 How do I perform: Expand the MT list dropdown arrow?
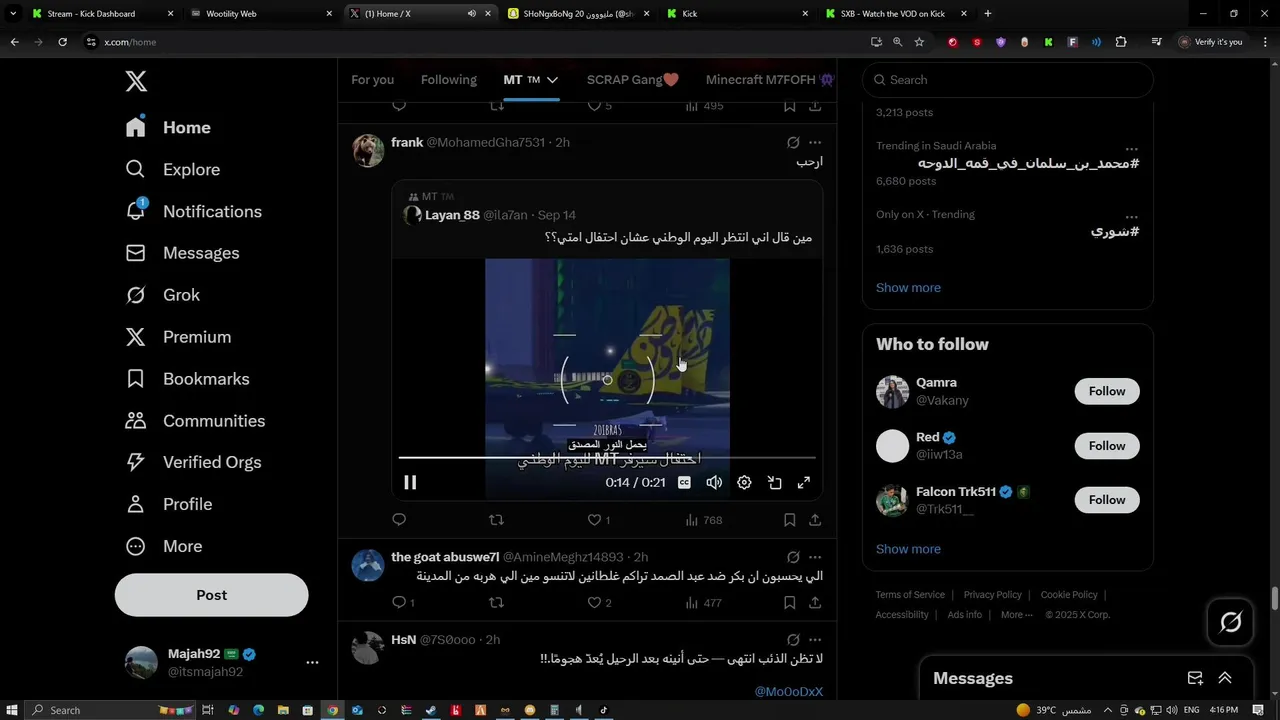click(552, 80)
